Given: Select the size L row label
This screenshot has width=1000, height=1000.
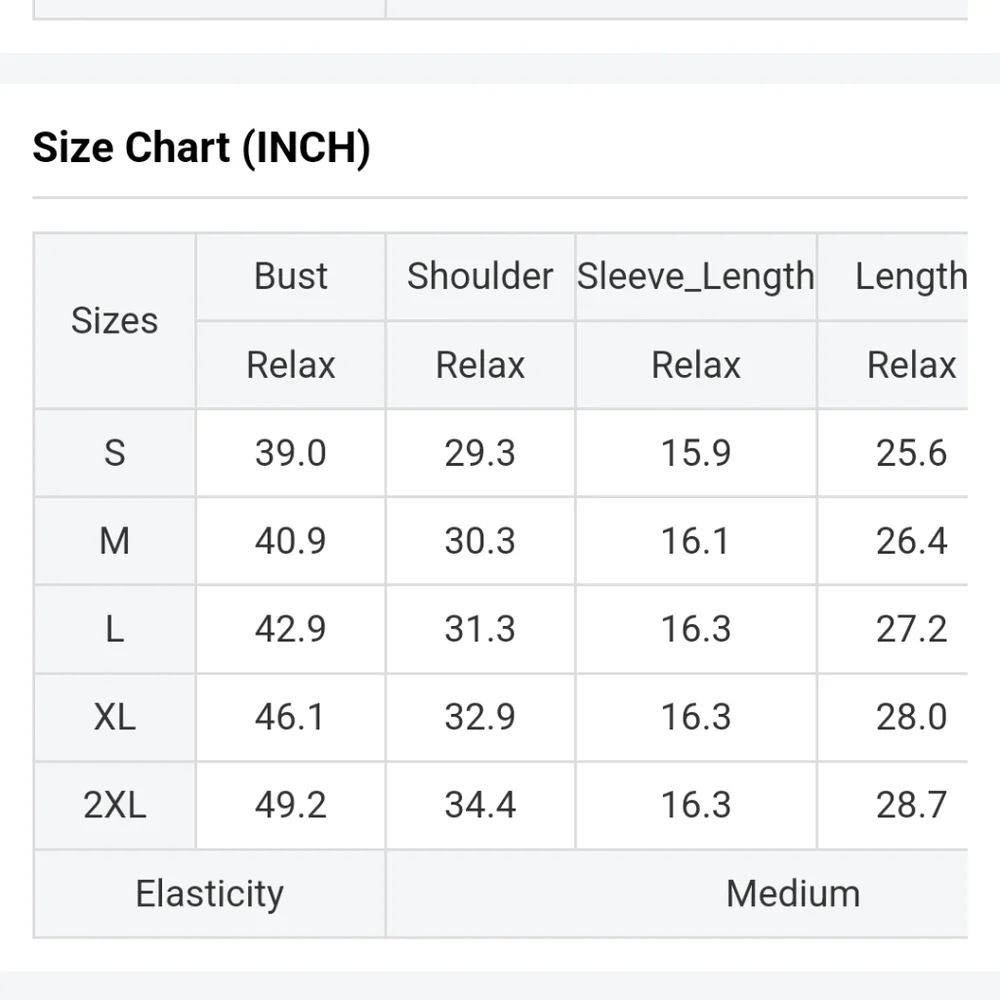Looking at the screenshot, I should click(114, 629).
